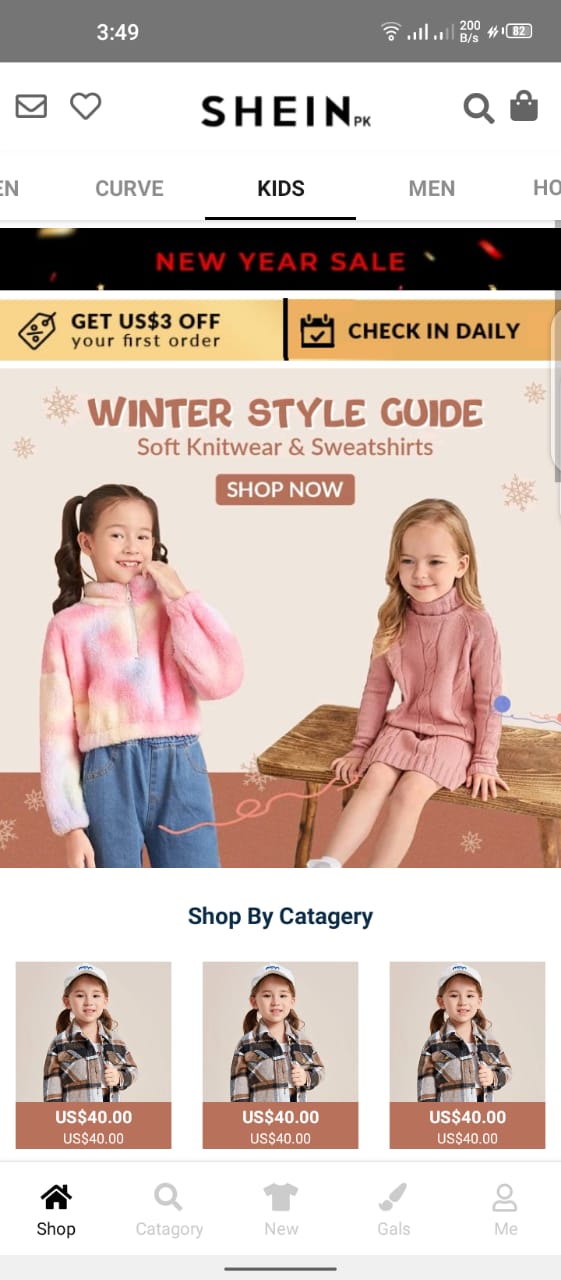Tap the wishlist heart icon
561x1280 pixels.
click(86, 106)
